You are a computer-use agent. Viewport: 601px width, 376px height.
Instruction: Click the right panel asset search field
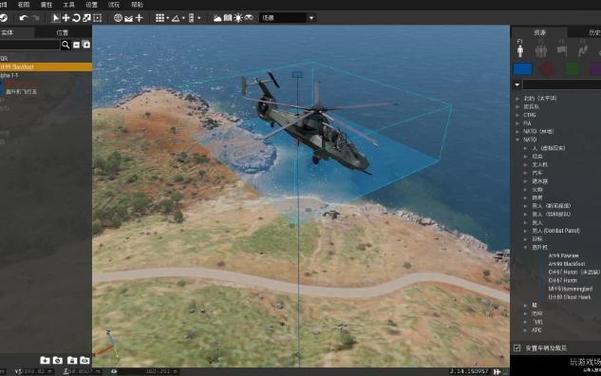[562, 84]
